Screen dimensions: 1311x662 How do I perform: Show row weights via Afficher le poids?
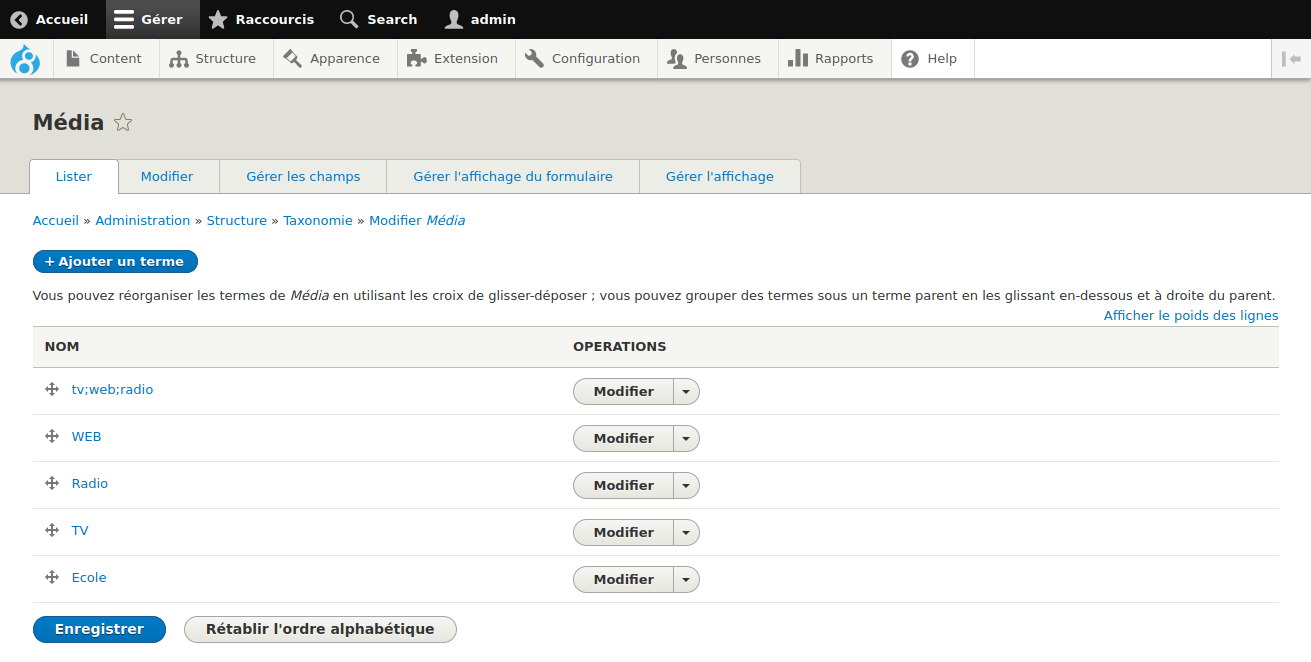[1191, 316]
